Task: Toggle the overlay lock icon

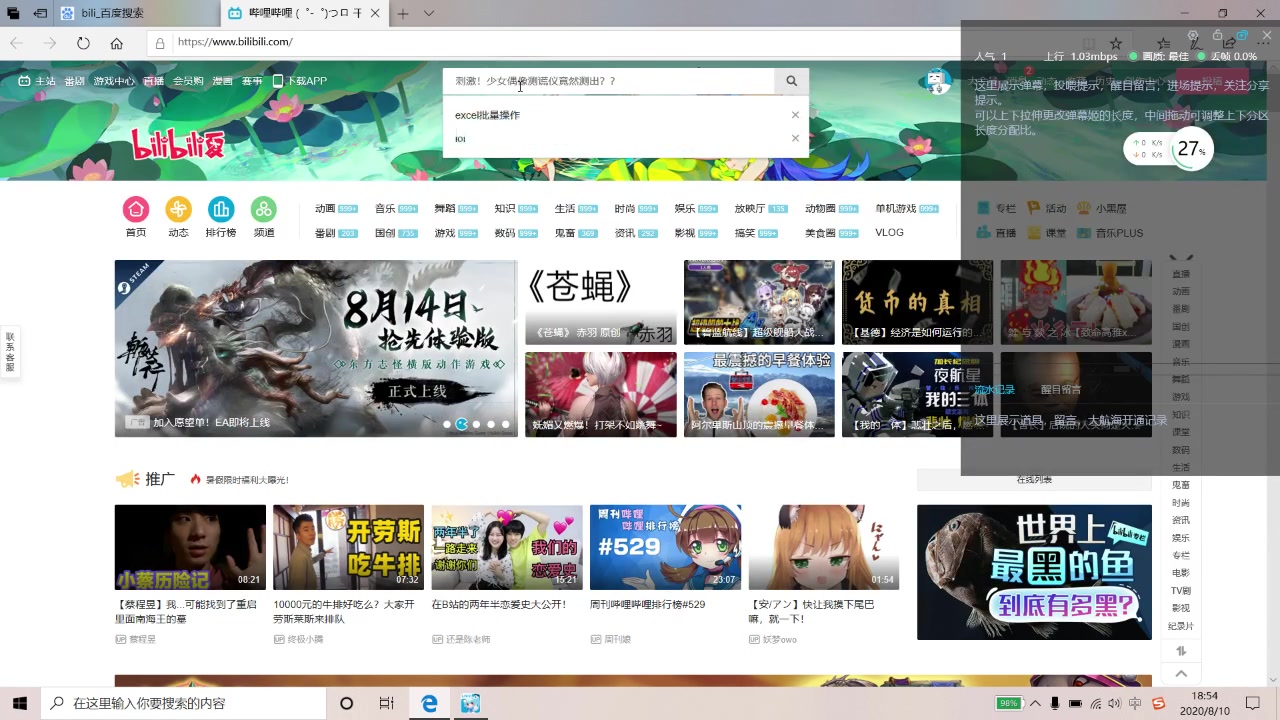Action: [1217, 36]
